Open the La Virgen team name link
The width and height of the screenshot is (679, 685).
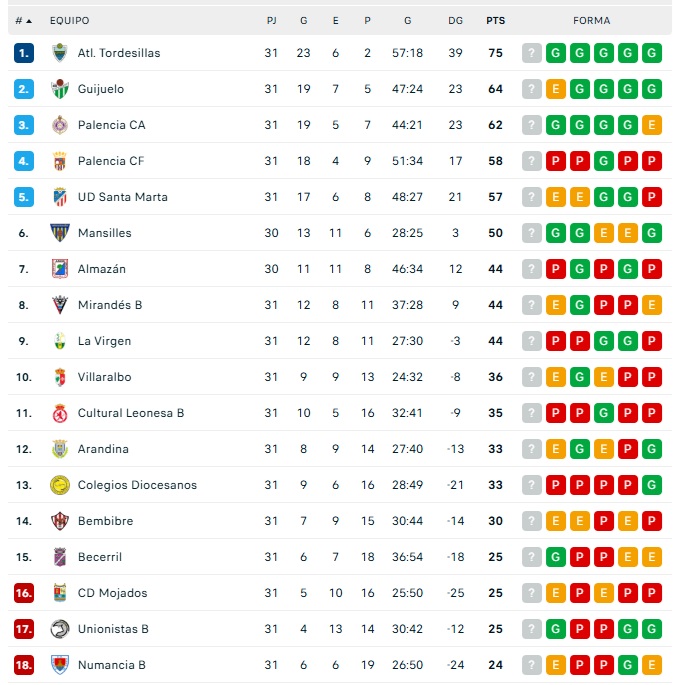(x=104, y=341)
